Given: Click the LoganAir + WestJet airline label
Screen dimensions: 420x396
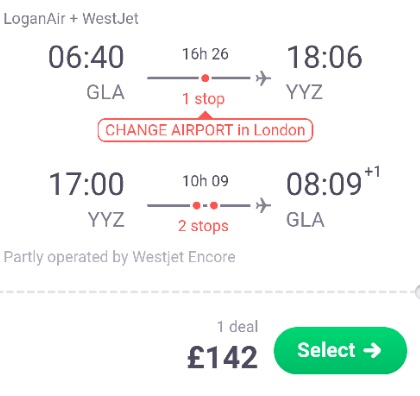Looking at the screenshot, I should 71,19.
